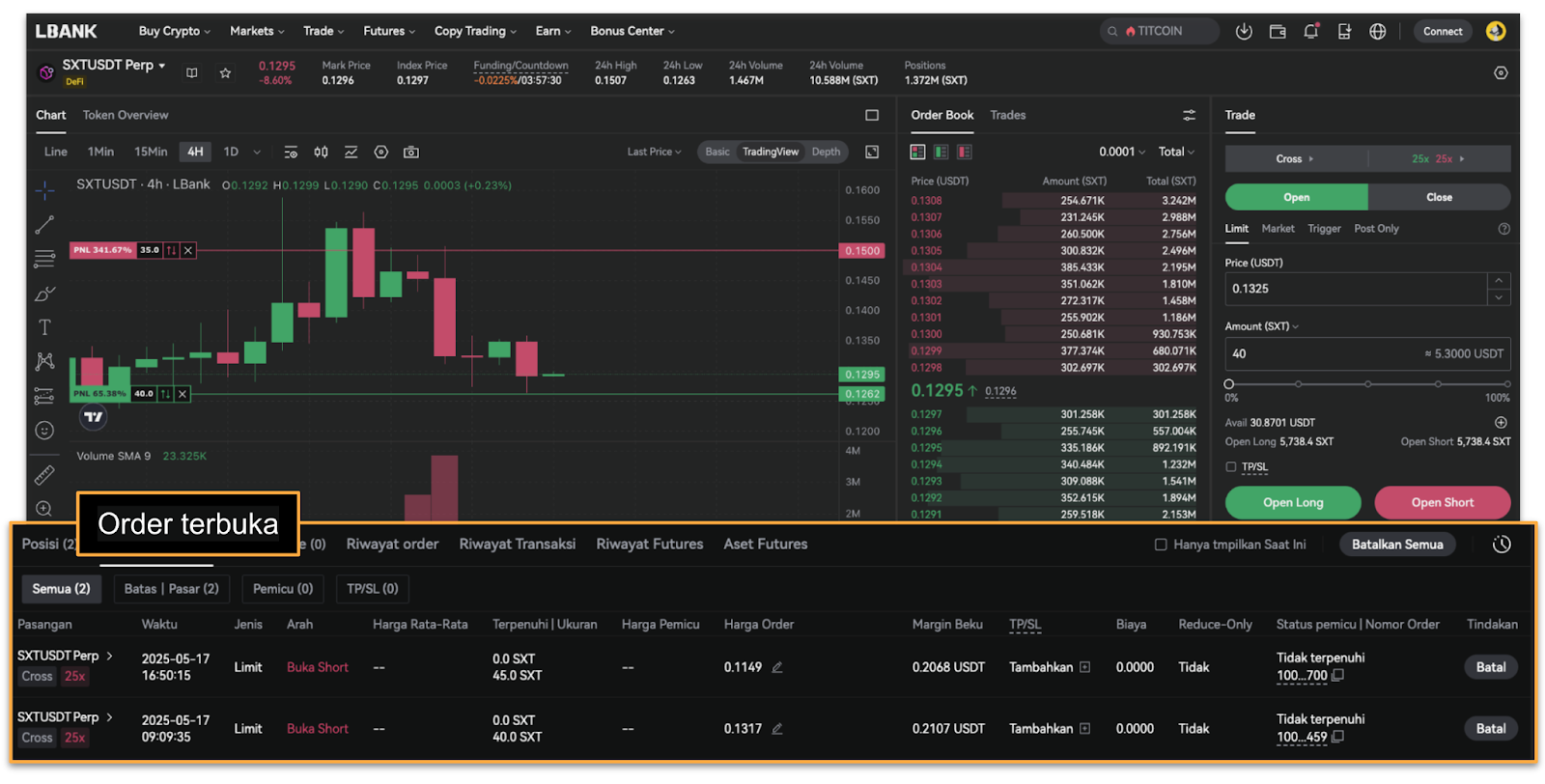This screenshot has height=784, width=1545.
Task: Open the notifications bell
Action: 1310,31
